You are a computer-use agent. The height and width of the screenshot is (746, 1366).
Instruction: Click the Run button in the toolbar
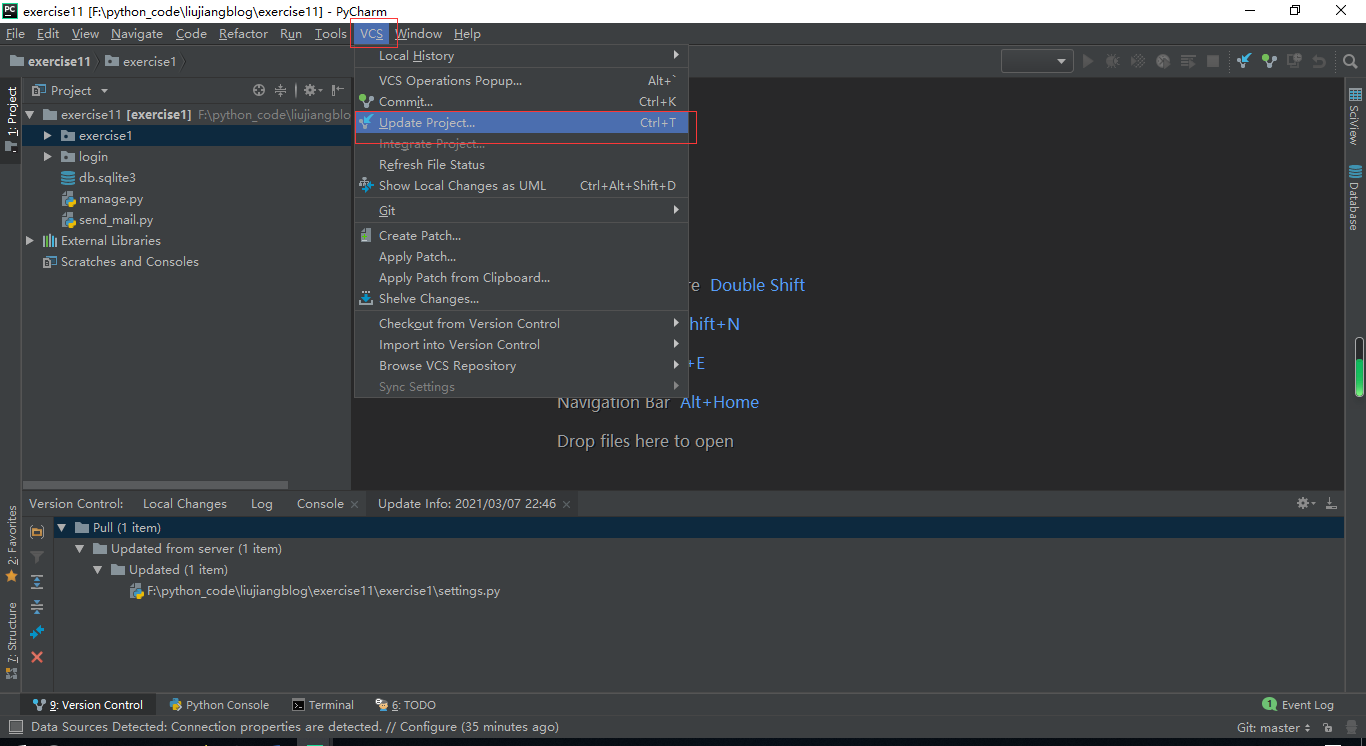tap(1089, 61)
